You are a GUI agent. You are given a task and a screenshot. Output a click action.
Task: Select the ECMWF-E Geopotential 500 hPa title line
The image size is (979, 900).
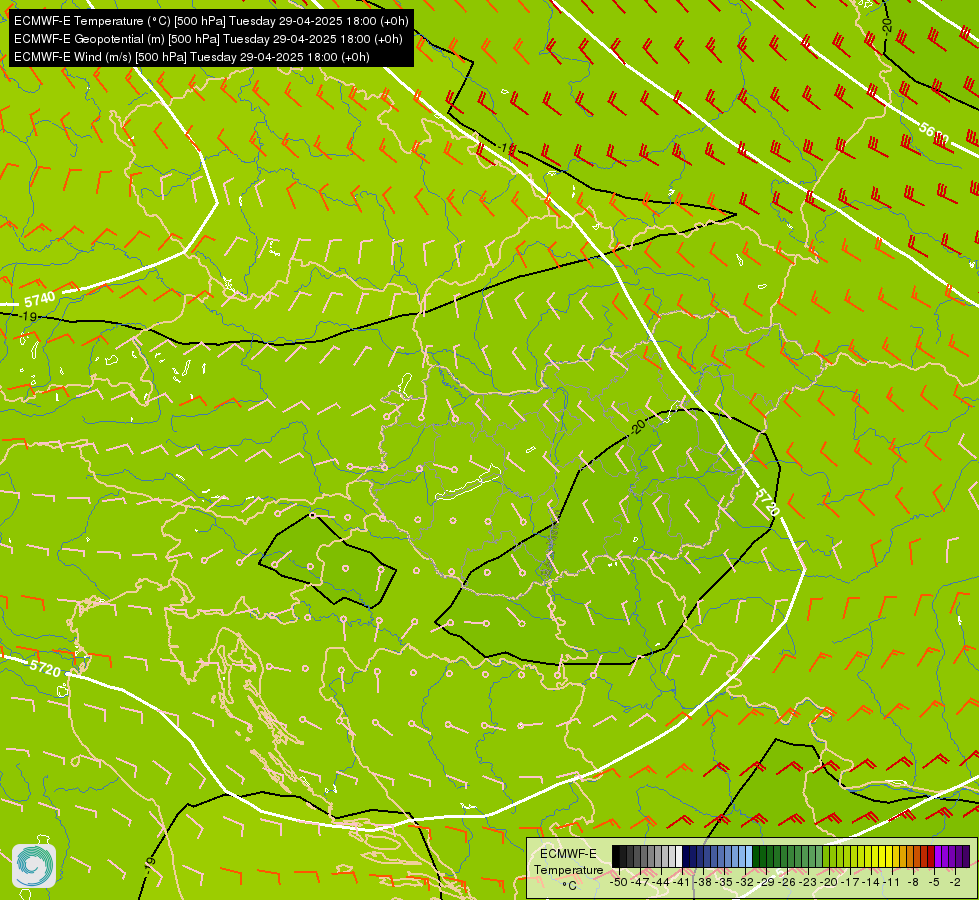point(208,39)
